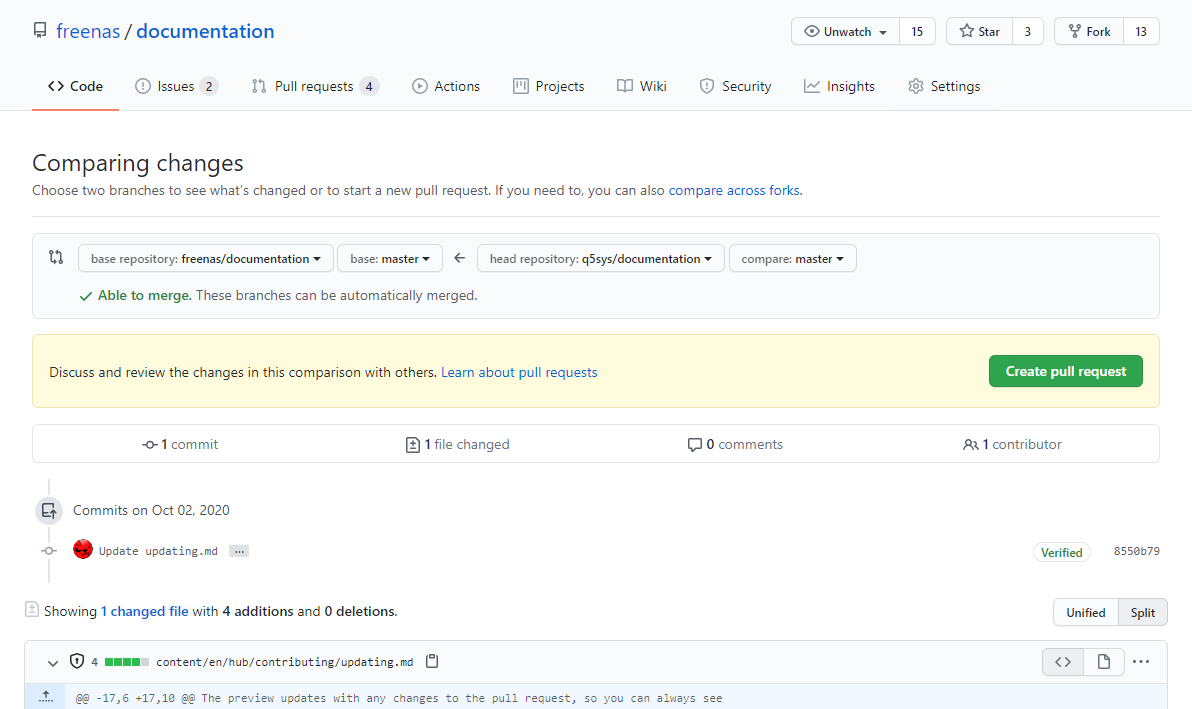Image resolution: width=1192 pixels, height=709 pixels.
Task: Expand commit message ellipsis button
Action: [x=238, y=551]
